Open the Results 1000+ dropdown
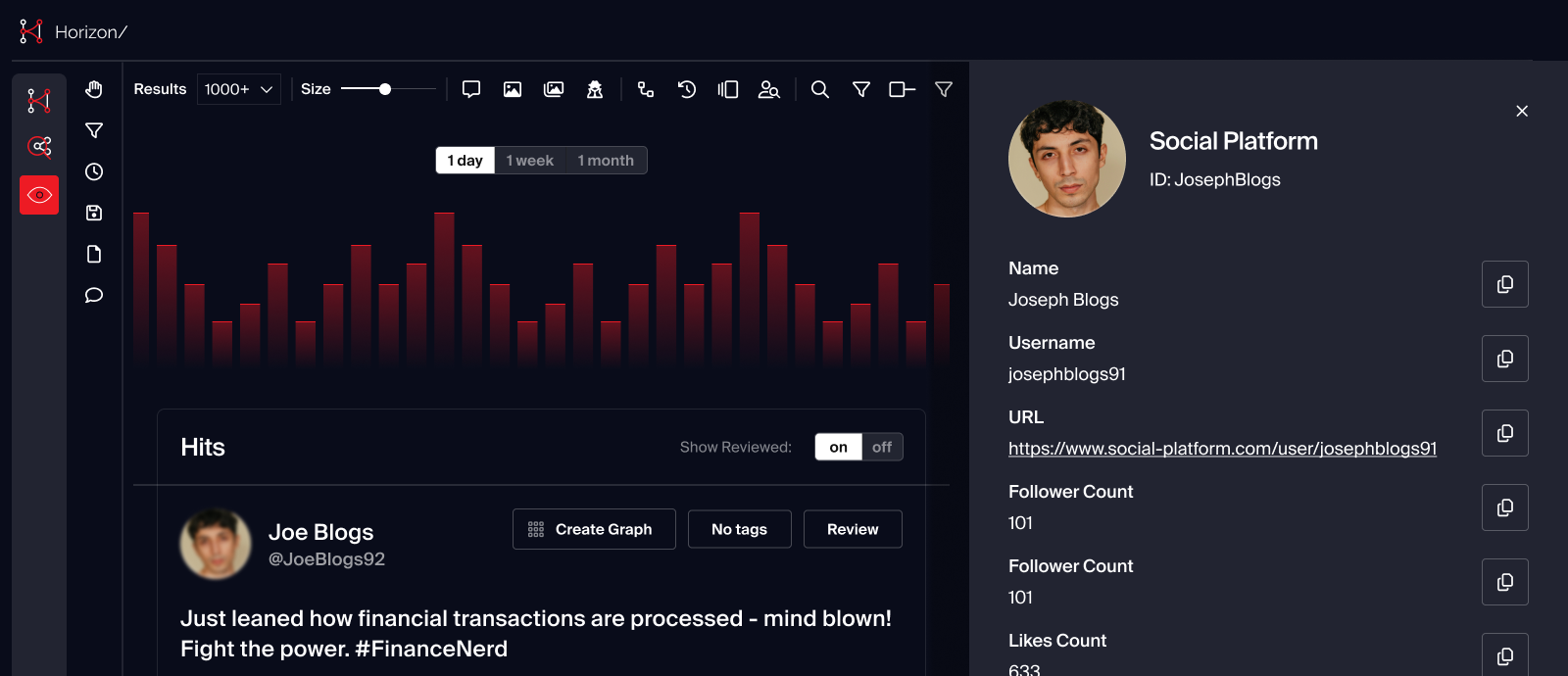The image size is (1568, 676). coord(238,89)
